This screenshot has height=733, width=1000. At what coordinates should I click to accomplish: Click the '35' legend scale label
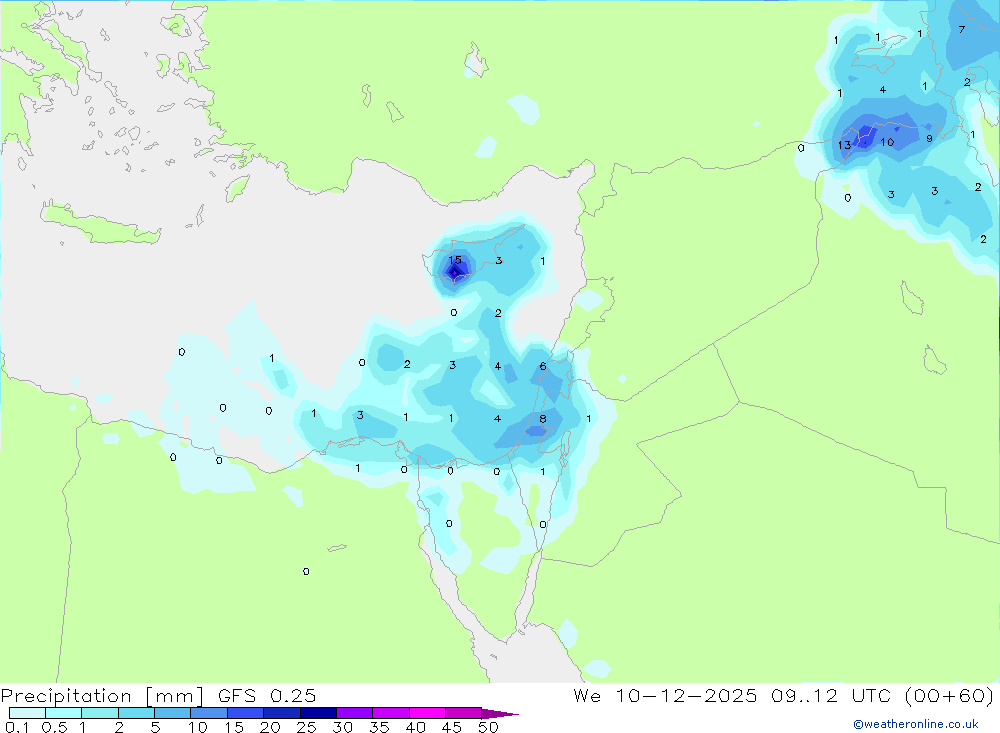tap(379, 727)
